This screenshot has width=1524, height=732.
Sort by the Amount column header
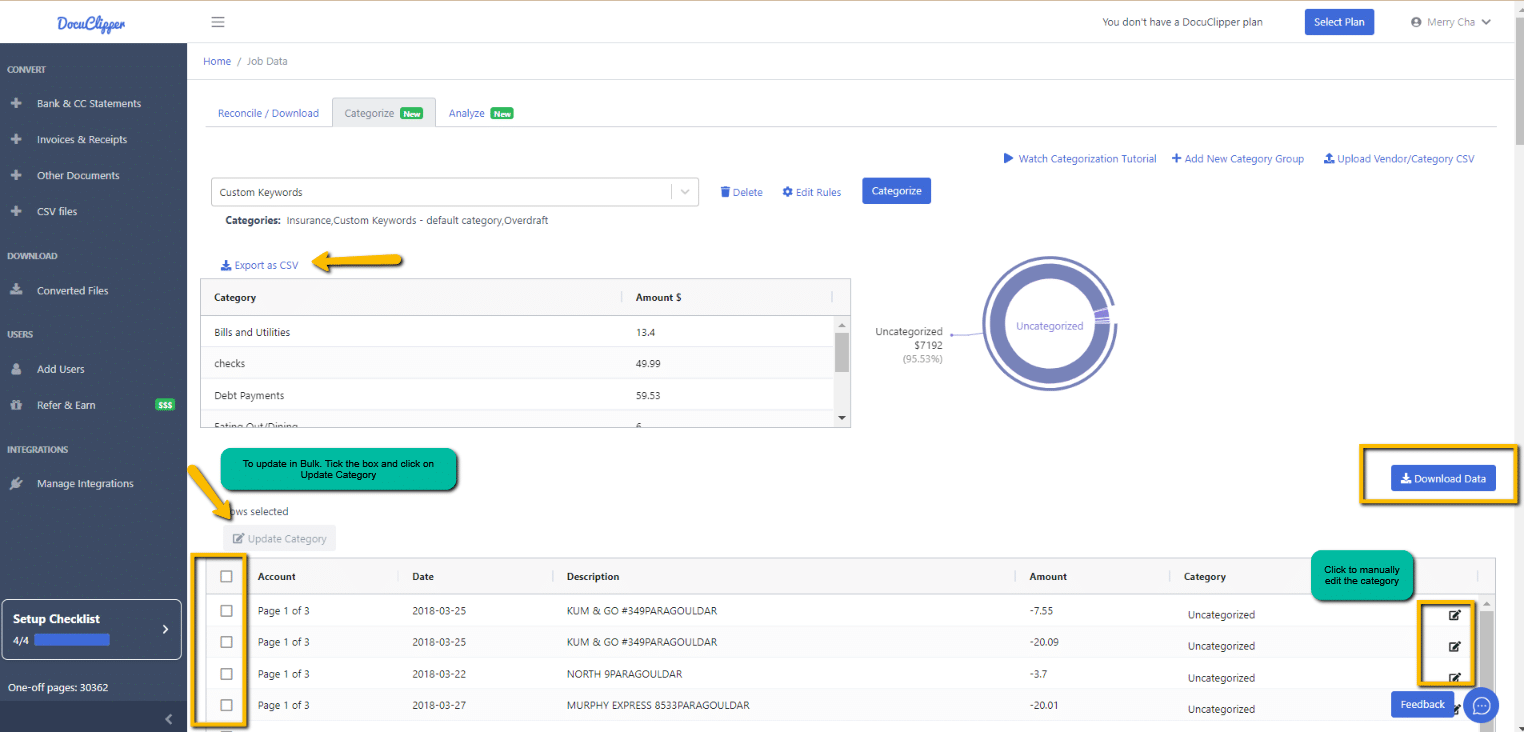coord(1048,576)
